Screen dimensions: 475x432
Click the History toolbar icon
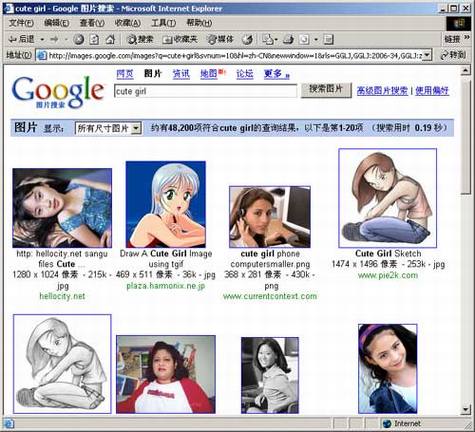pyautogui.click(x=247, y=40)
